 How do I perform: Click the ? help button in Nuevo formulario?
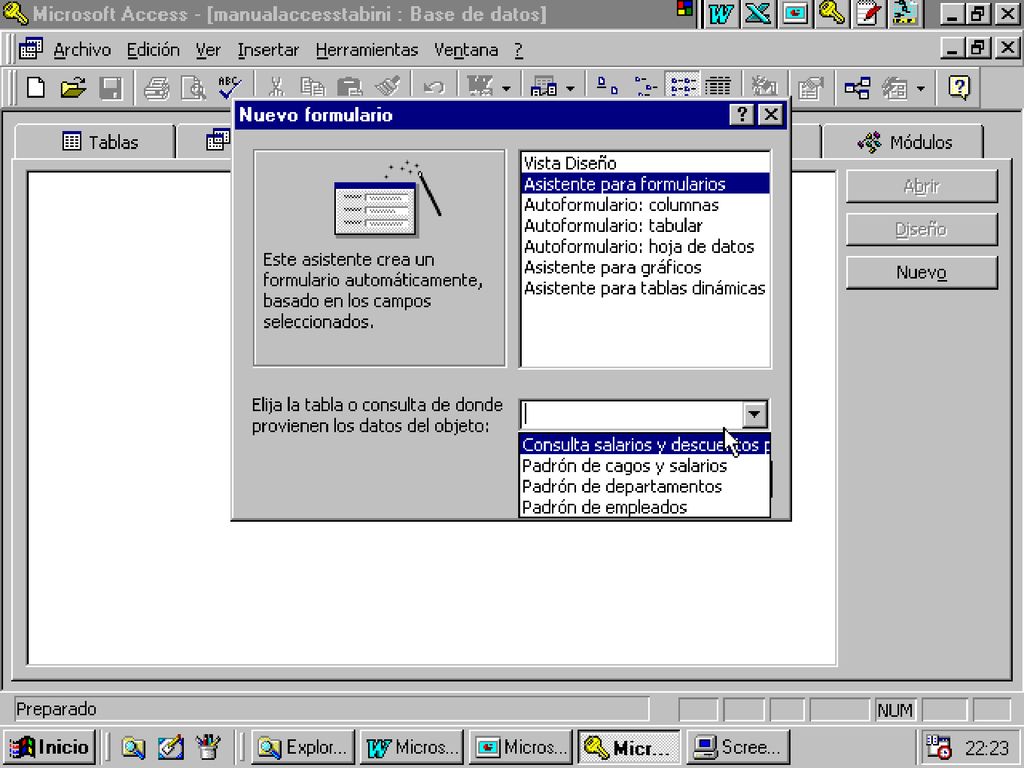[x=741, y=115]
